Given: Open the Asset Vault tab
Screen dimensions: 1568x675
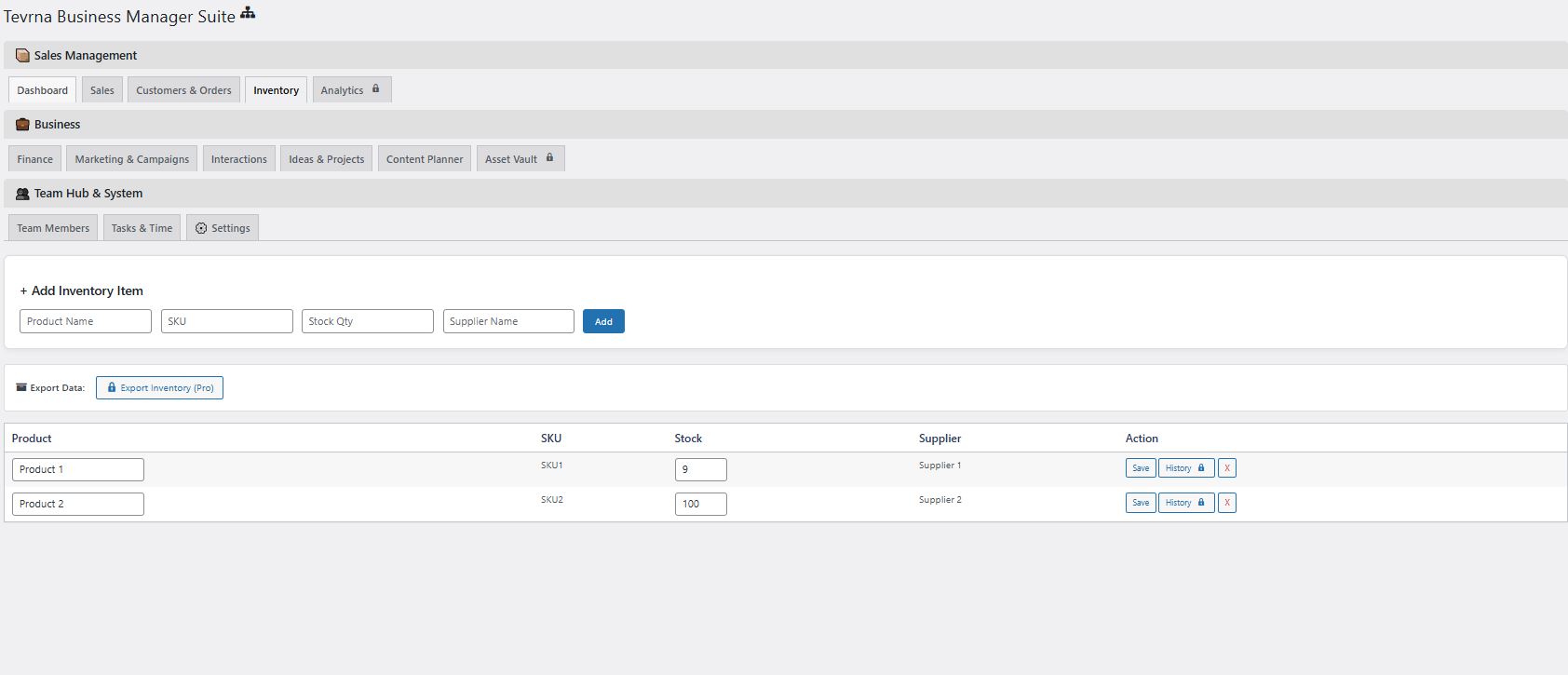Looking at the screenshot, I should coord(520,159).
